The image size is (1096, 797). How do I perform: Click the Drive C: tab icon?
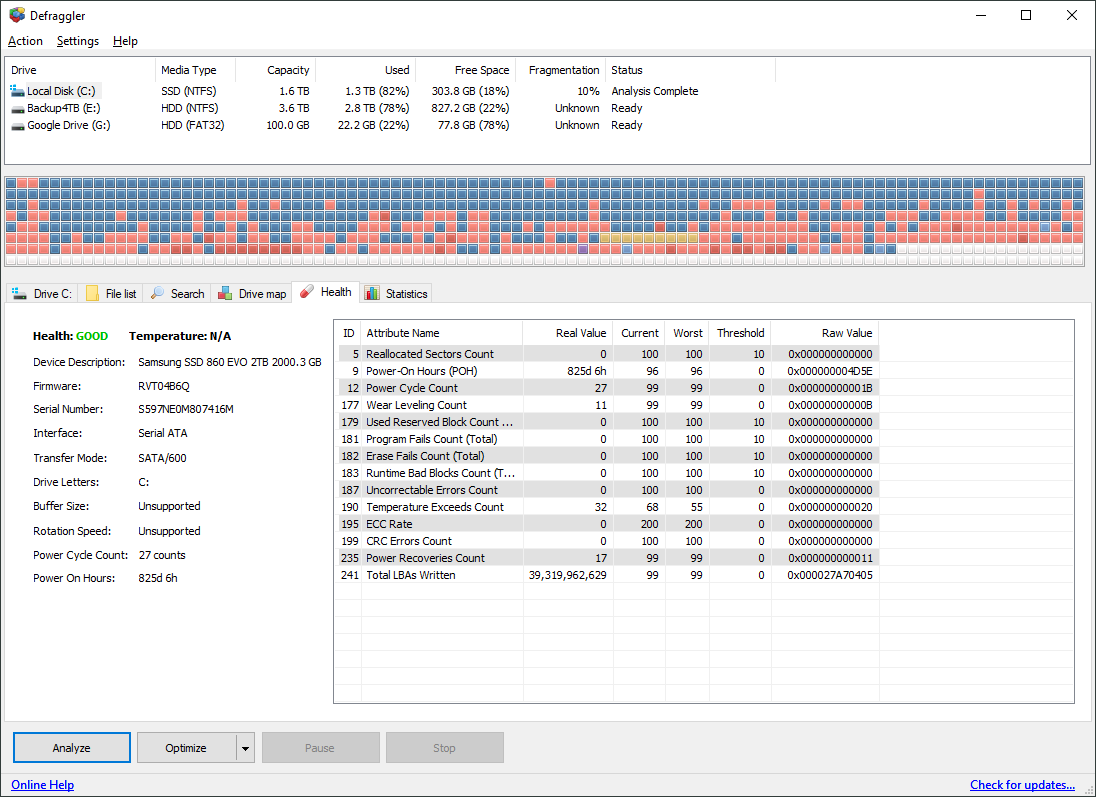click(19, 294)
